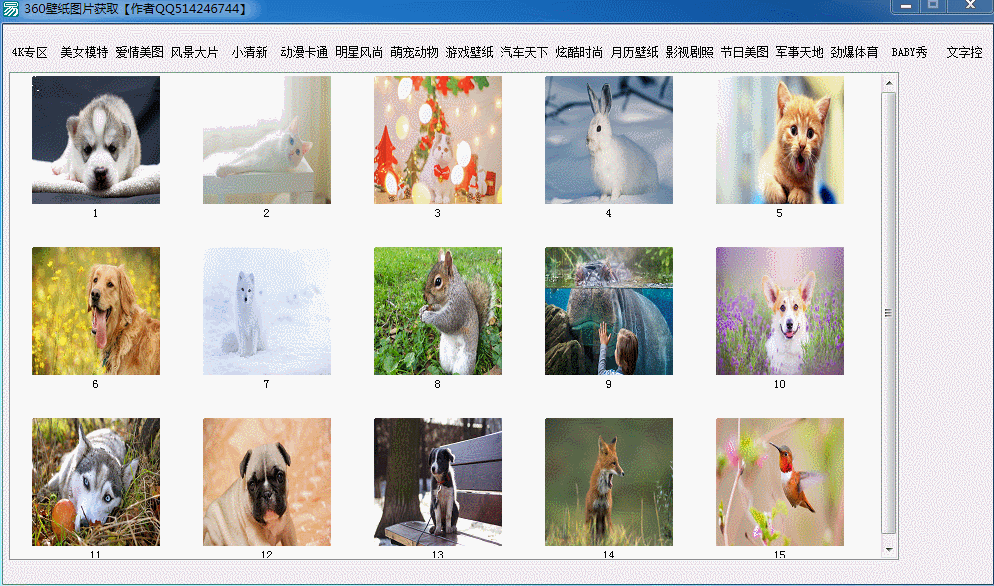Maximize the wallpaper app window
The image size is (994, 586).
coord(933,6)
